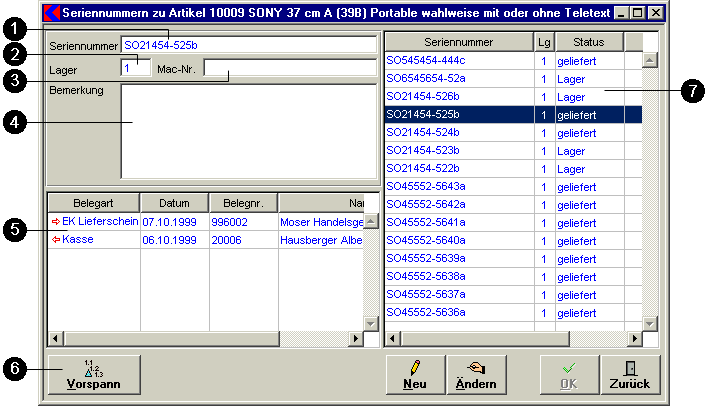Image resolution: width=709 pixels, height=406 pixels.
Task: Click the Datum column header
Action: tap(172, 203)
